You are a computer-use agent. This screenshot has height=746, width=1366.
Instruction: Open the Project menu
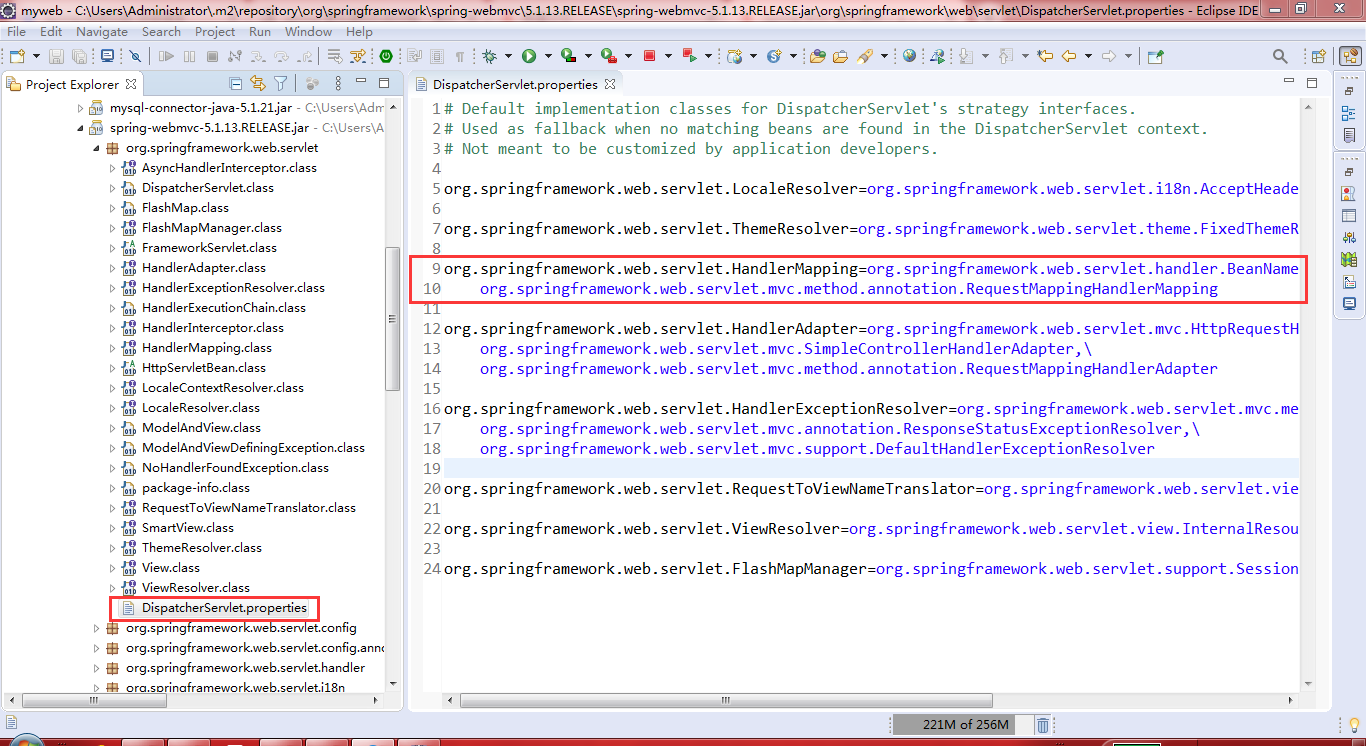tap(215, 31)
